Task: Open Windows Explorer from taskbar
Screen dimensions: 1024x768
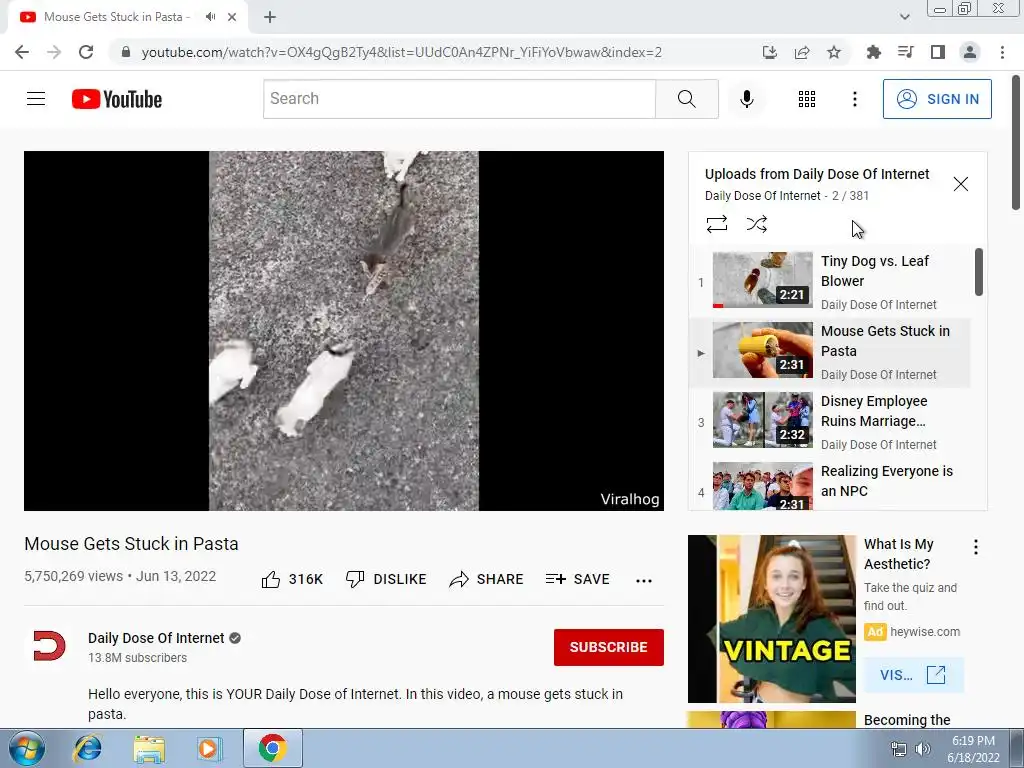Action: (x=149, y=748)
